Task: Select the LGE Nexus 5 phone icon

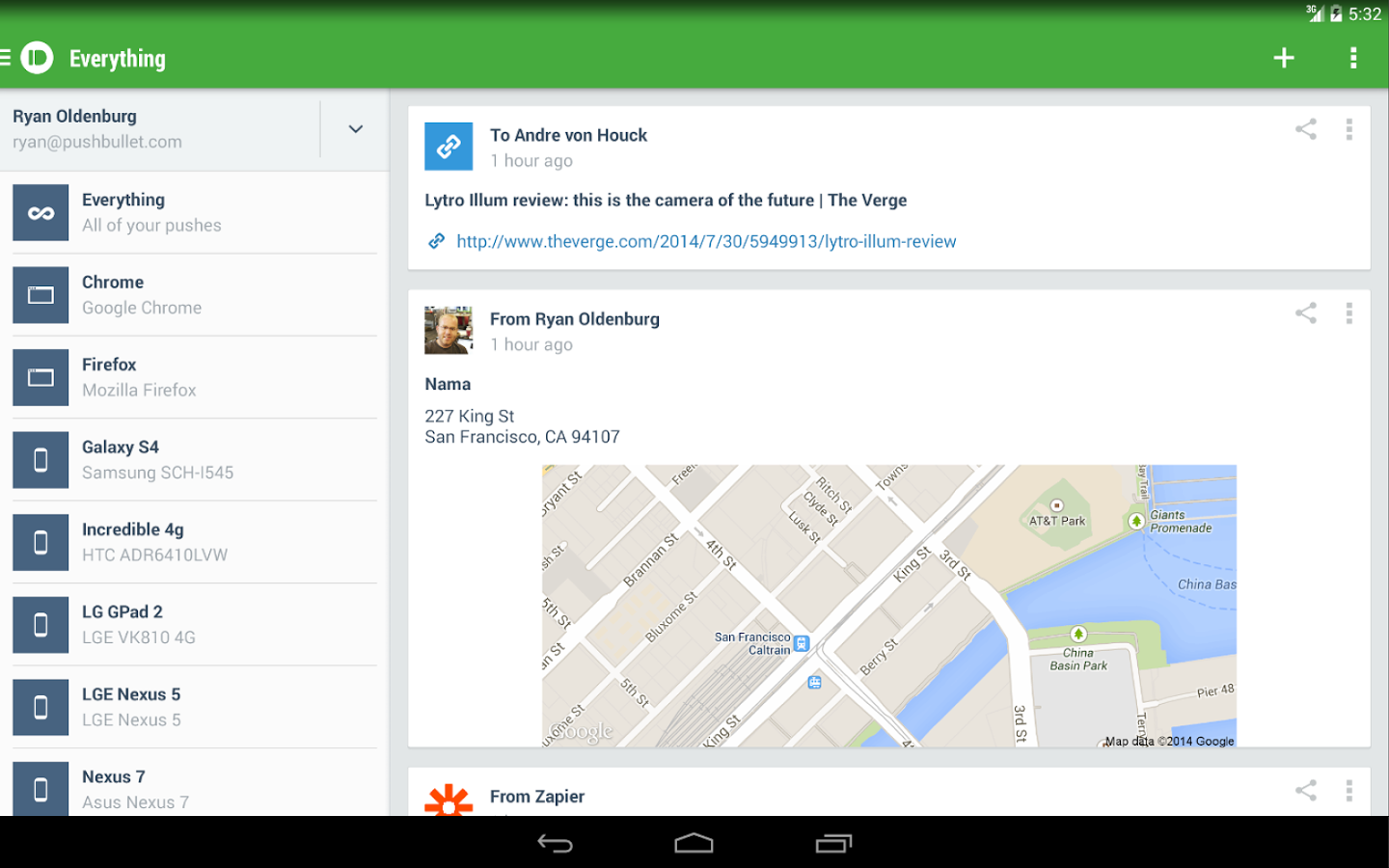Action: click(x=41, y=707)
